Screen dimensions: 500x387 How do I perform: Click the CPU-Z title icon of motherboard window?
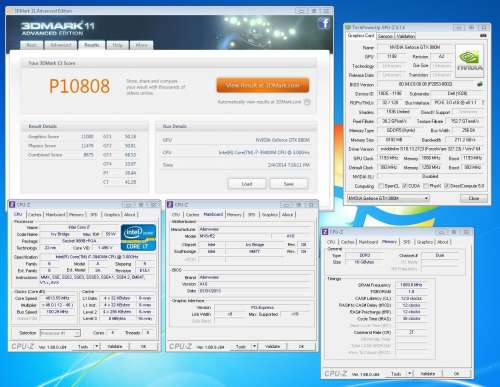170,205
